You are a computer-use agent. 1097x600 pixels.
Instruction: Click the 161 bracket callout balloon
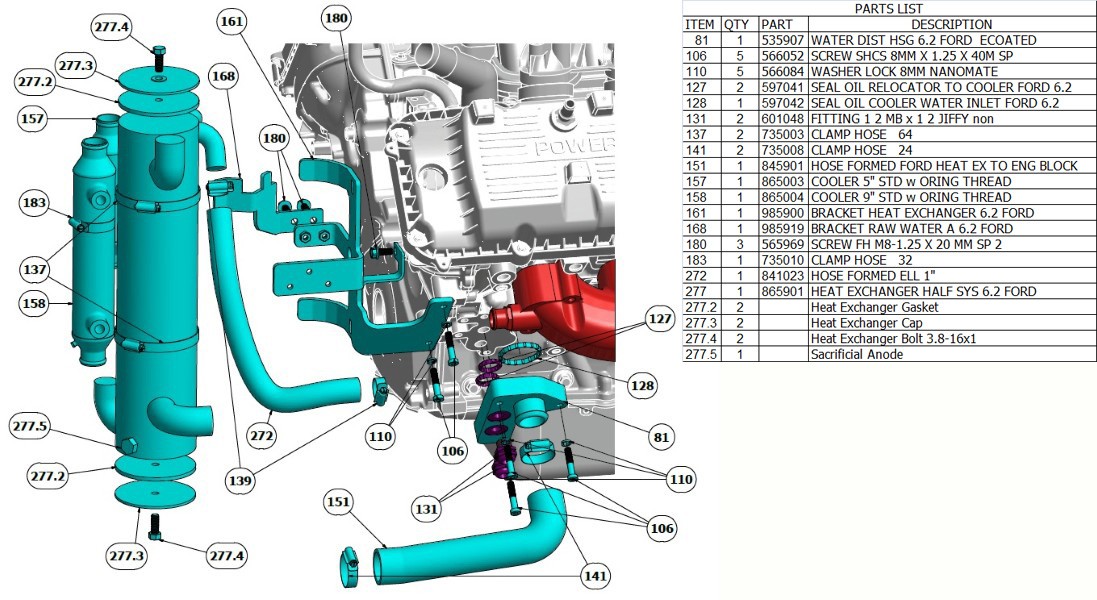(232, 20)
